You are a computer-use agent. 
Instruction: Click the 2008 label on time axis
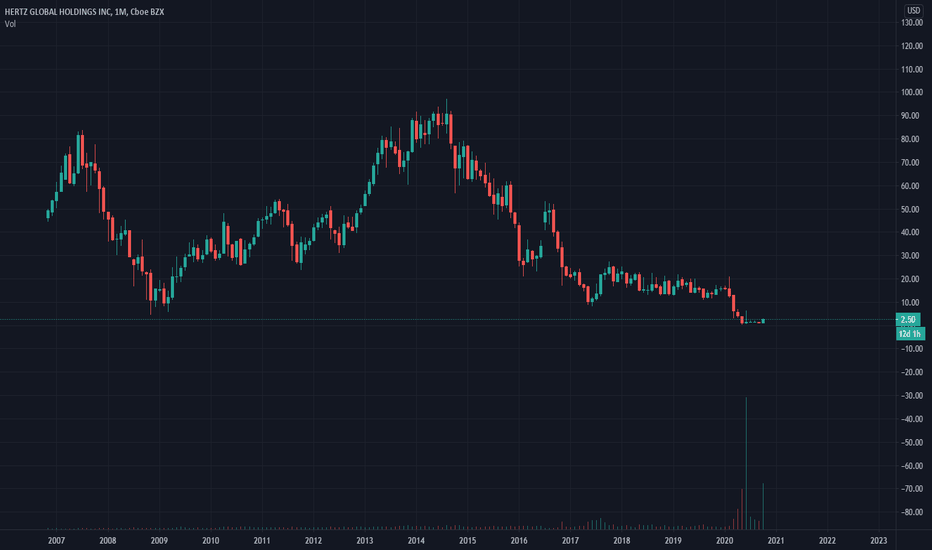pos(108,540)
